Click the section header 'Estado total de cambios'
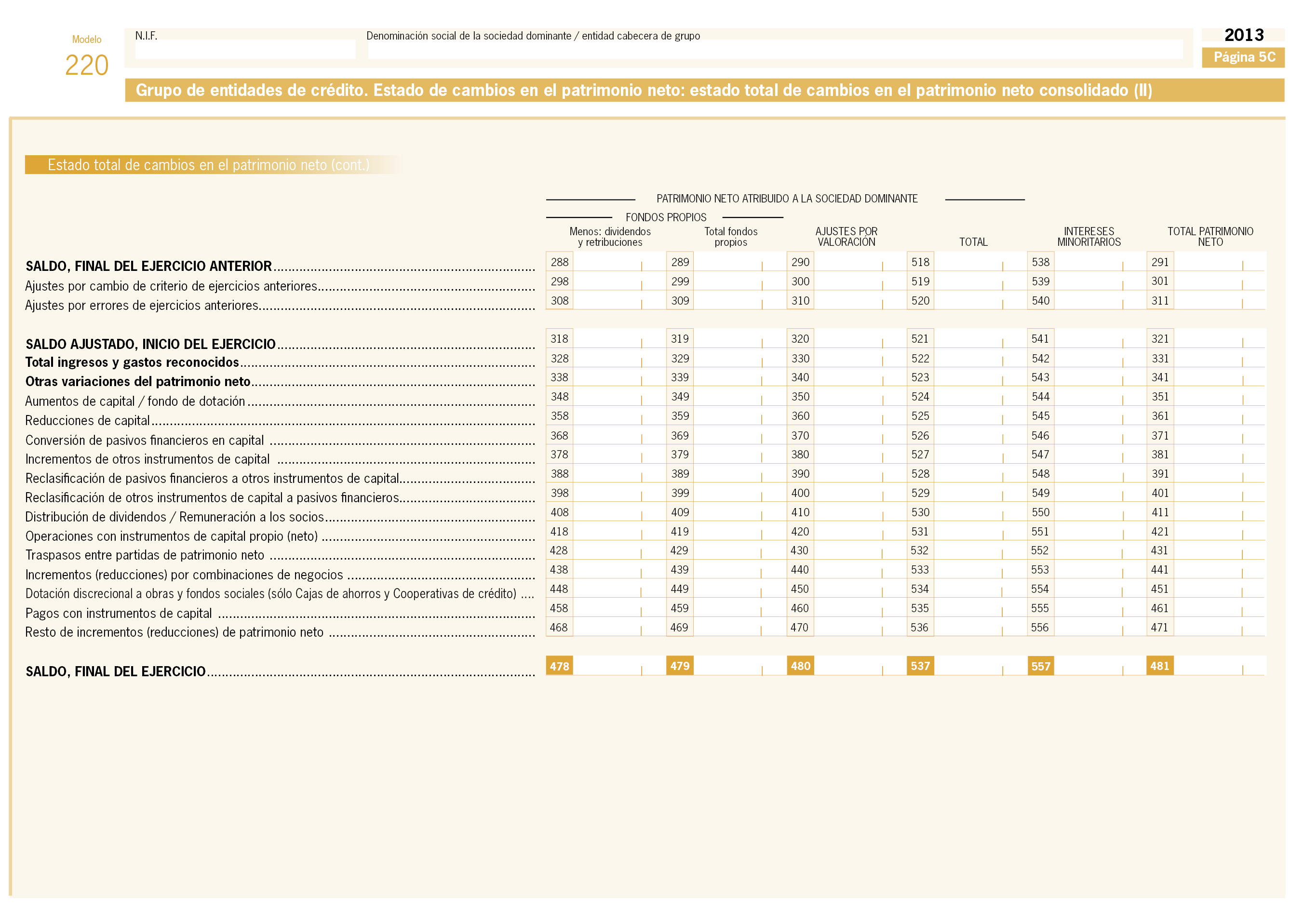 point(208,165)
